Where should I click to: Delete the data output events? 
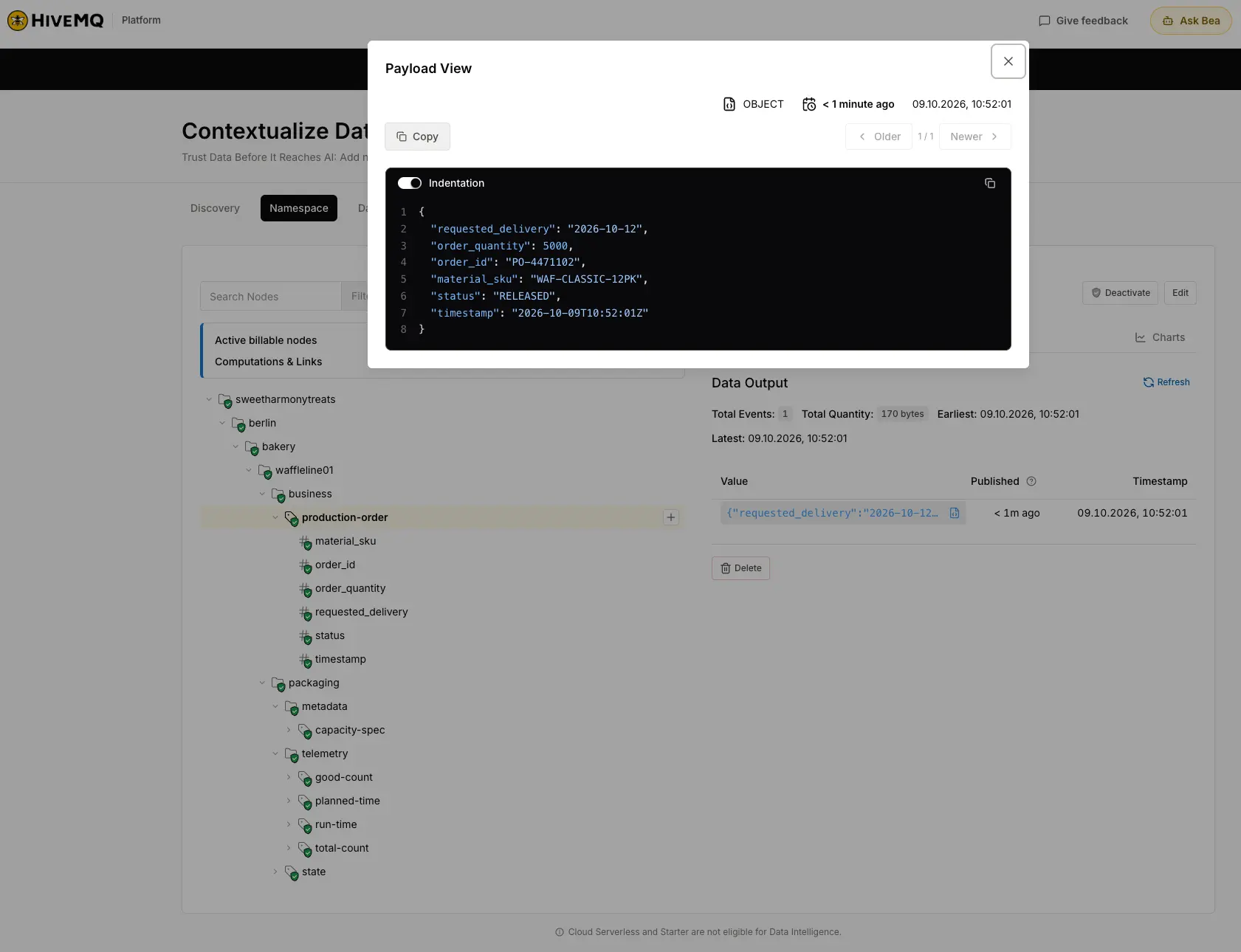(x=740, y=568)
